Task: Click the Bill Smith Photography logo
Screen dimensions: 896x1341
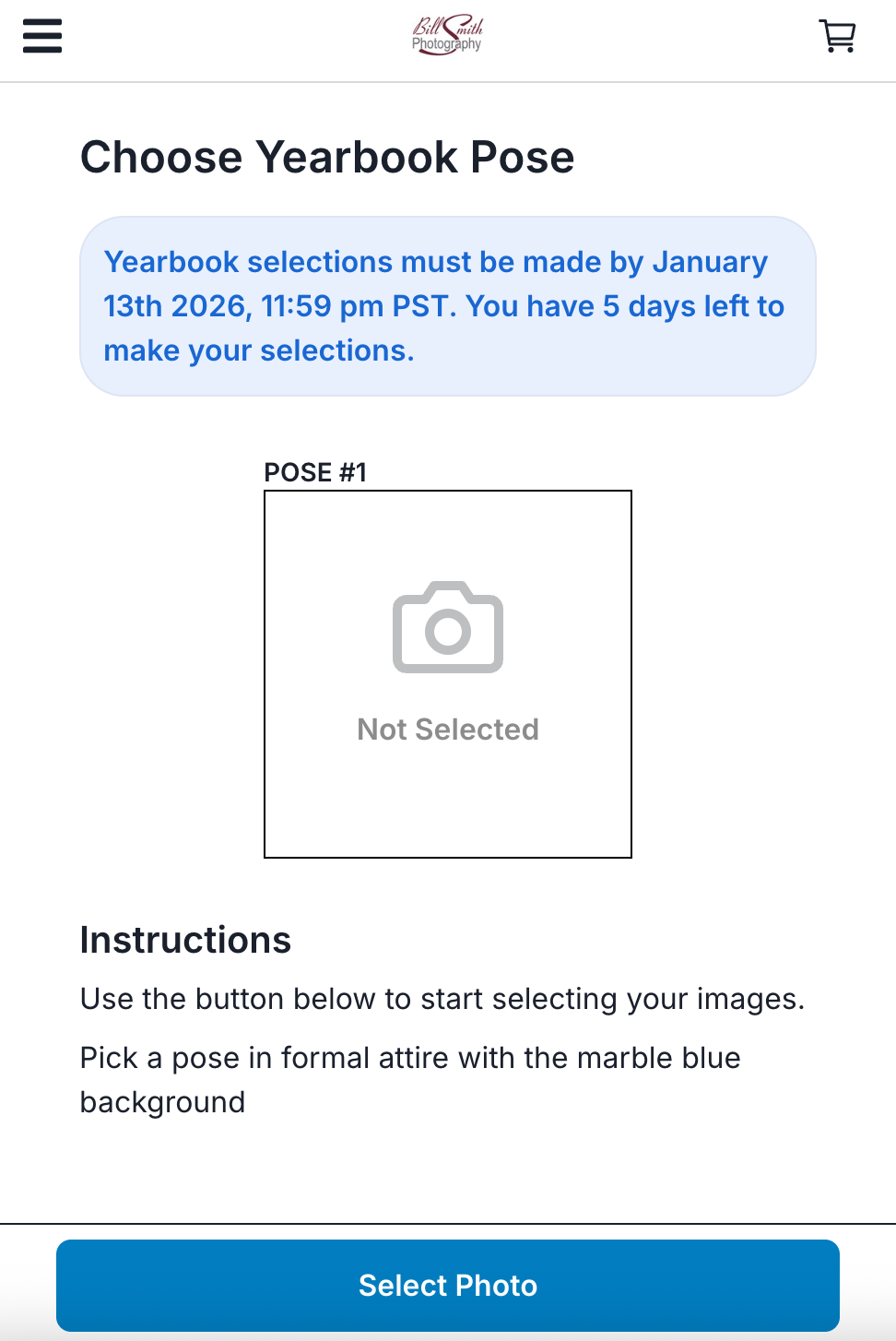Action: pos(447,36)
